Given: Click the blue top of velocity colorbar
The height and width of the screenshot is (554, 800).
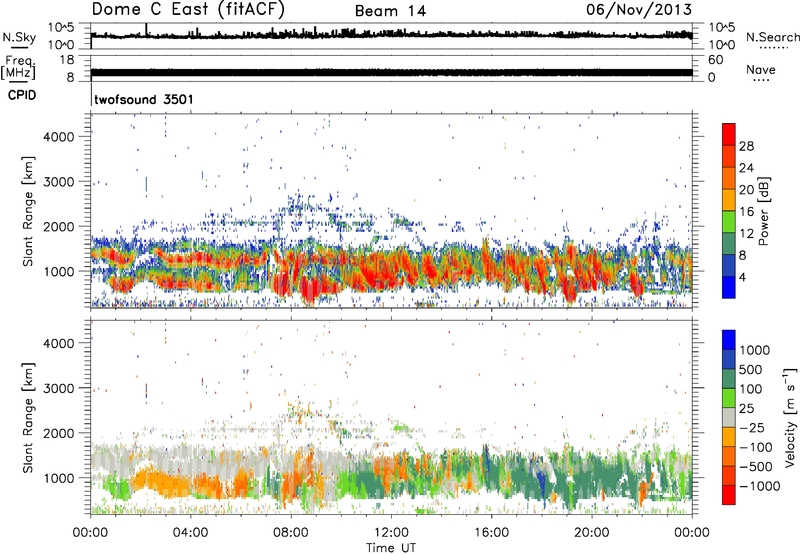Looking at the screenshot, I should point(729,340).
